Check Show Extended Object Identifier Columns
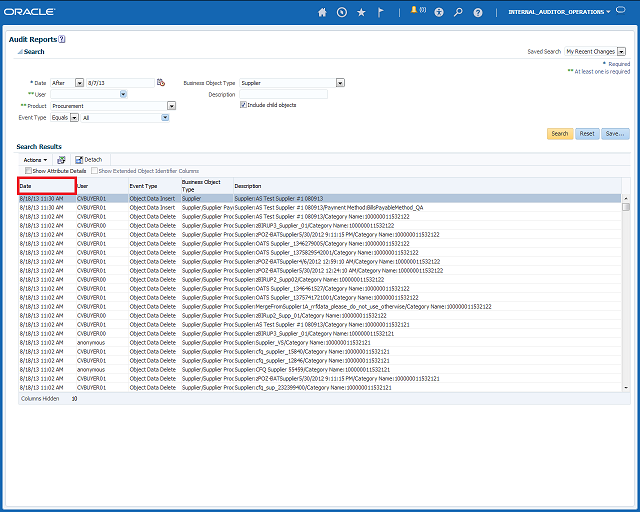Screen dimensions: 640x512 tap(94, 171)
